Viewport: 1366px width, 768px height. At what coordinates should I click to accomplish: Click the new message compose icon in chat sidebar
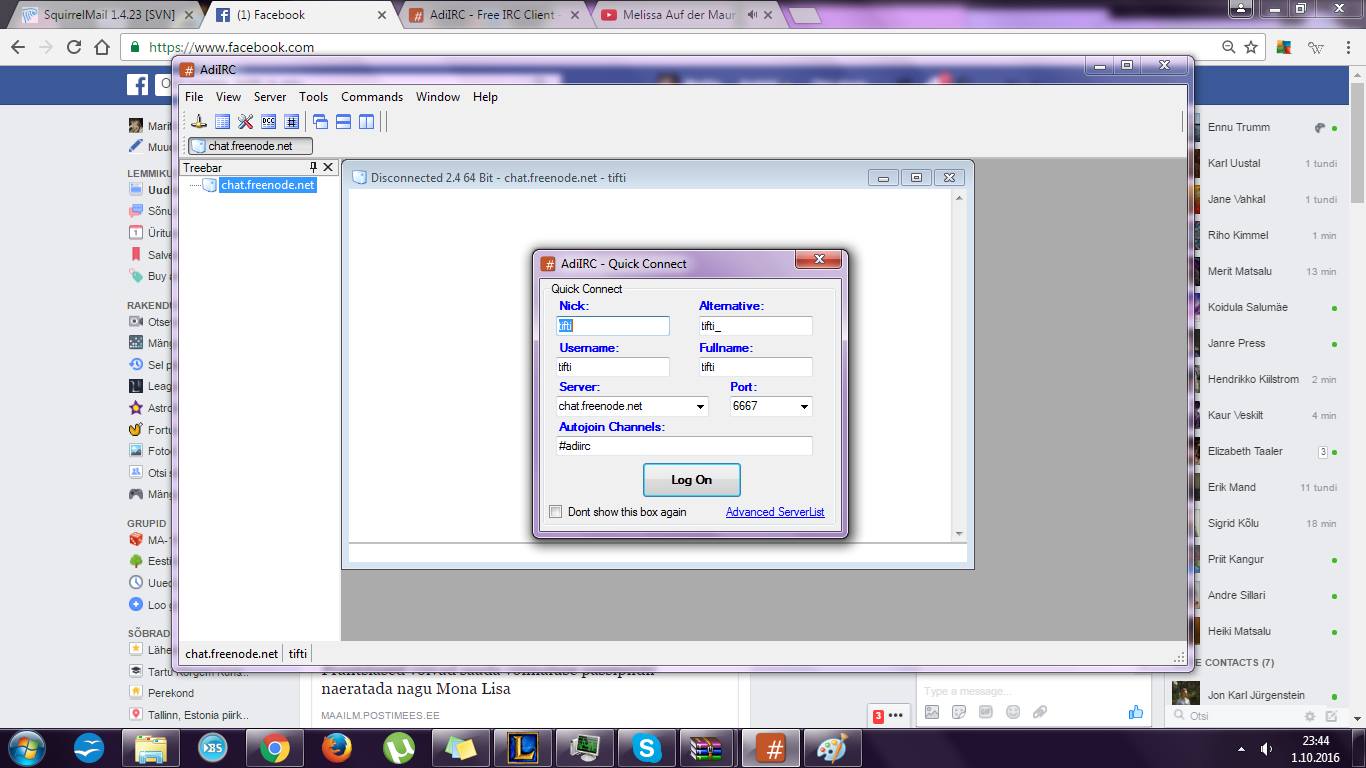(1331, 716)
